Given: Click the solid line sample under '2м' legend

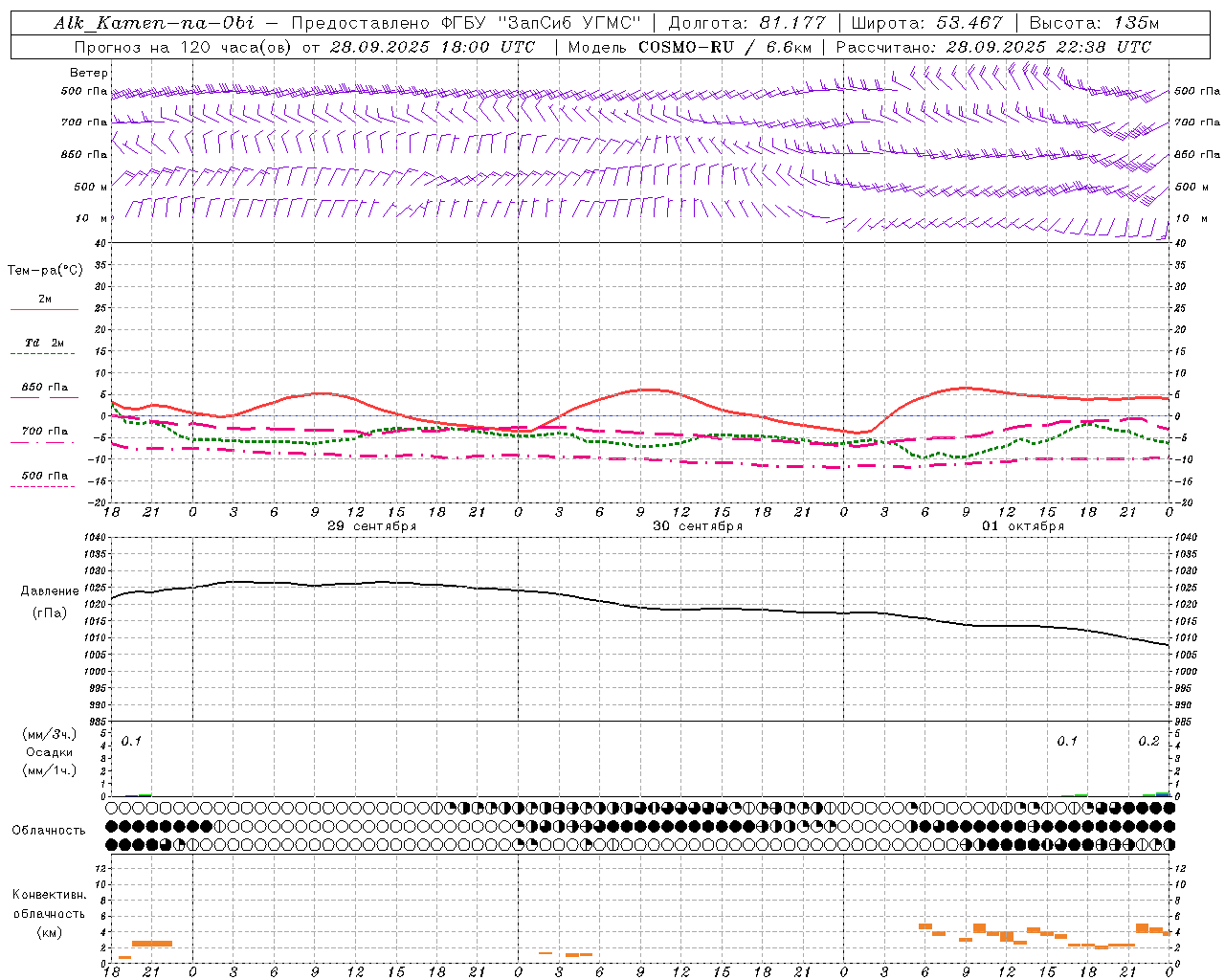Looking at the screenshot, I should point(44,310).
